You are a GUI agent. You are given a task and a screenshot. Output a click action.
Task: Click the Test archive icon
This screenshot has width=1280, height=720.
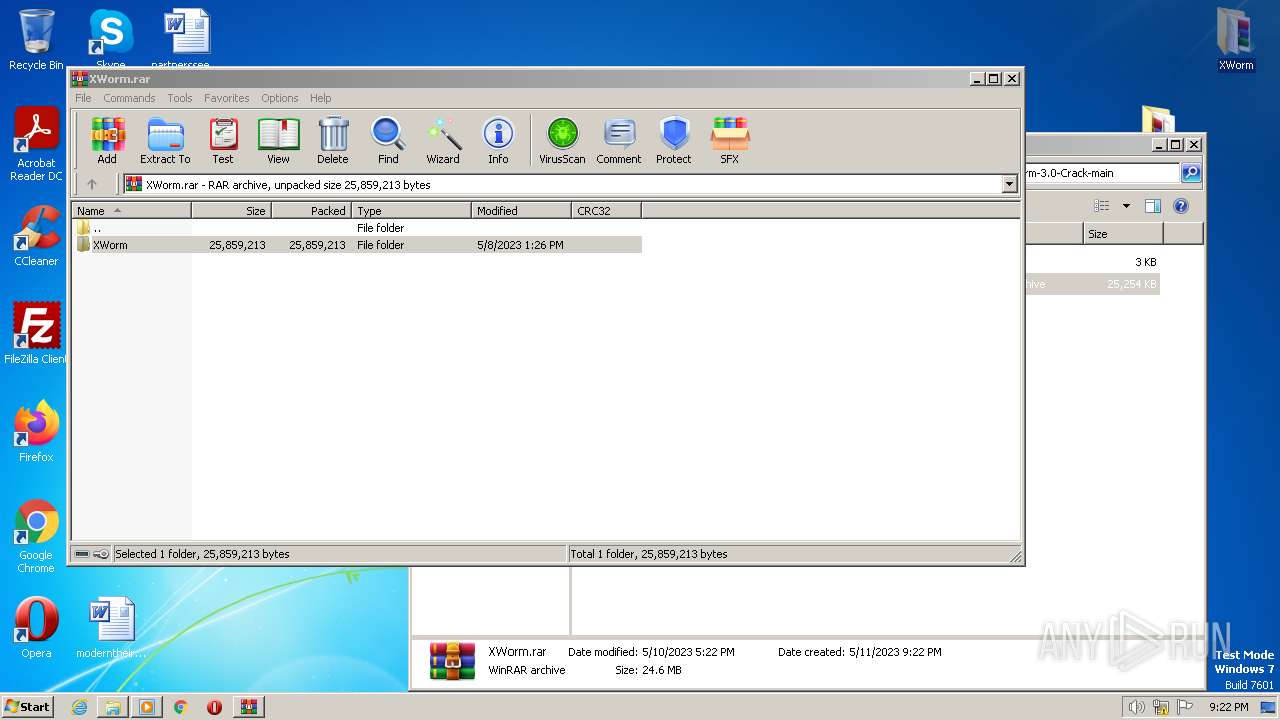223,140
